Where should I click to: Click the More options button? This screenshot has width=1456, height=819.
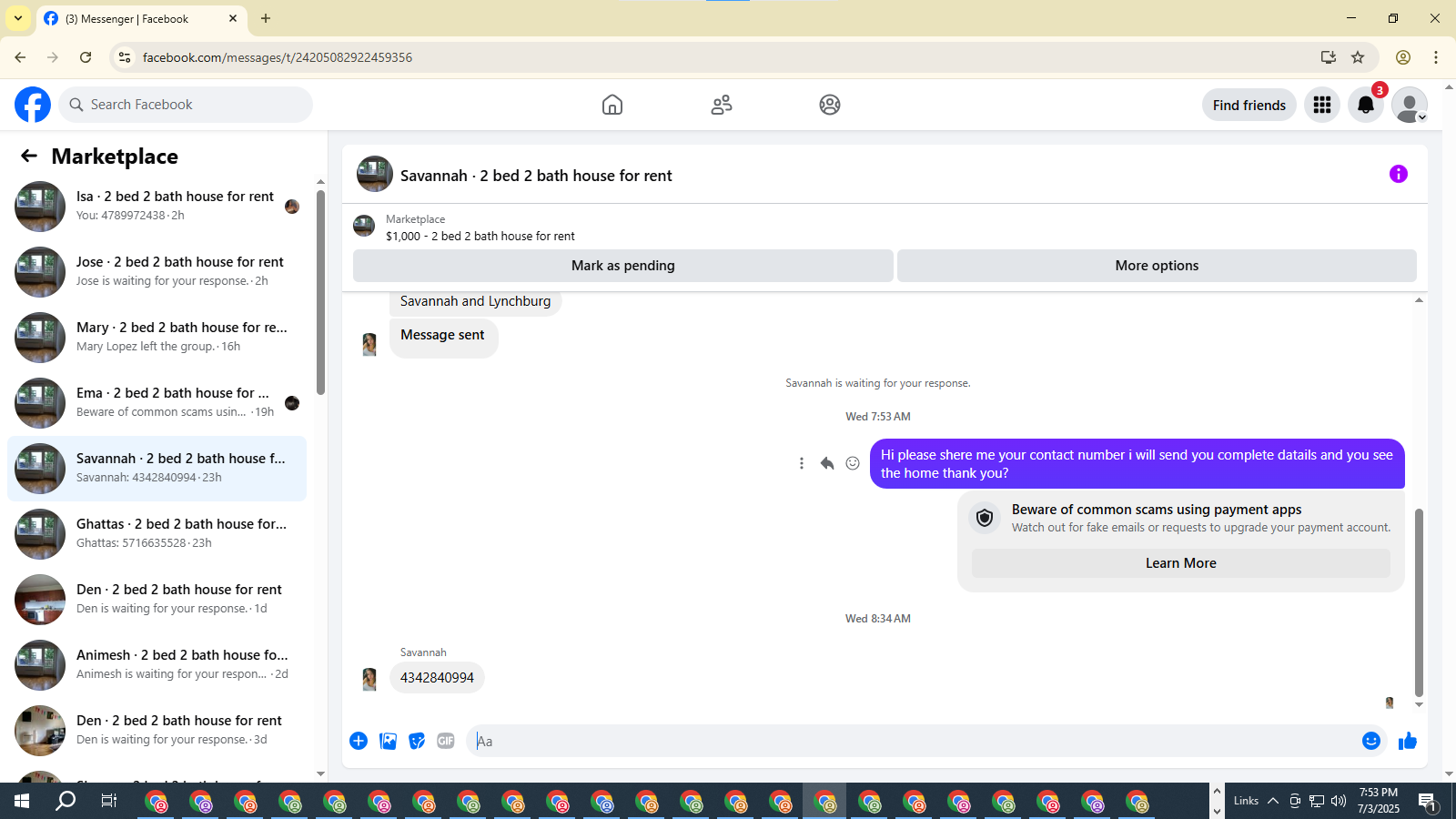click(1157, 266)
